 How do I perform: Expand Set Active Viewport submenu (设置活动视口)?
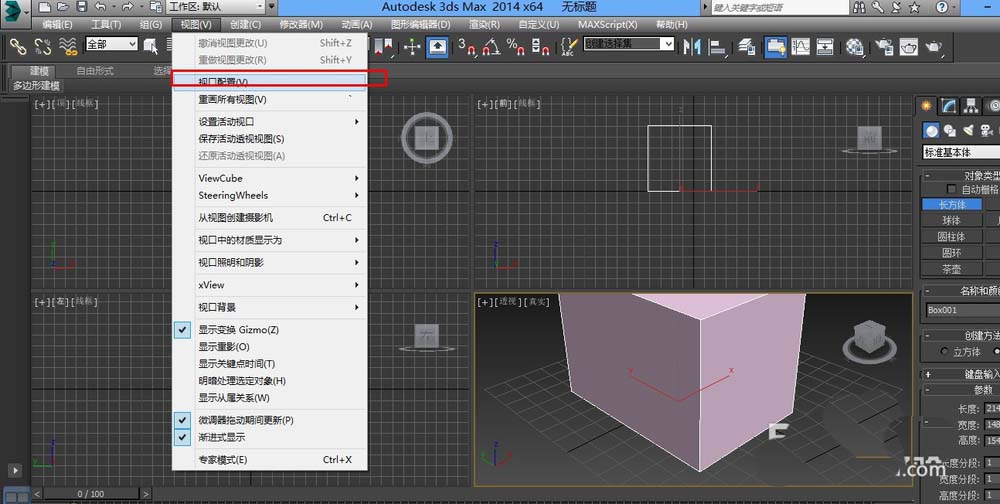pyautogui.click(x=270, y=121)
